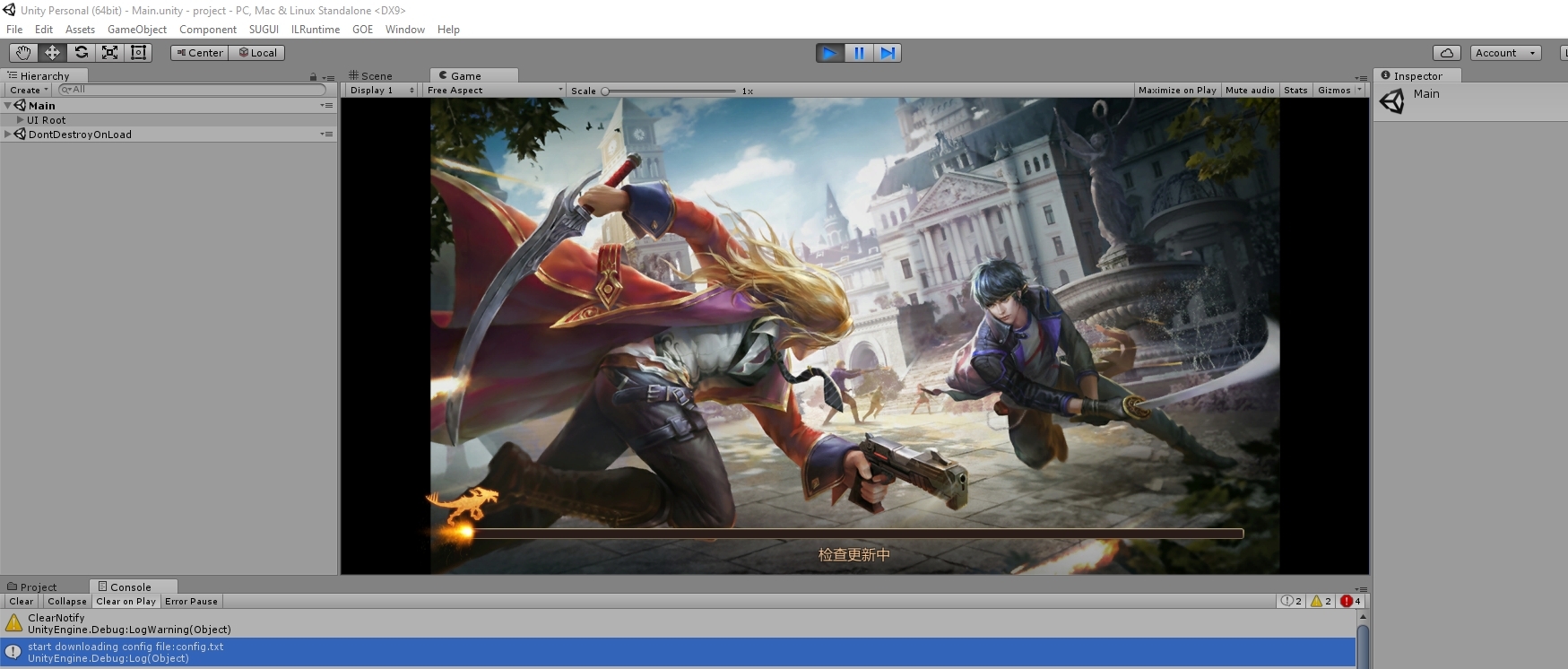Open the Hierarchy Create dropdown
This screenshot has height=669, width=1568.
(29, 90)
